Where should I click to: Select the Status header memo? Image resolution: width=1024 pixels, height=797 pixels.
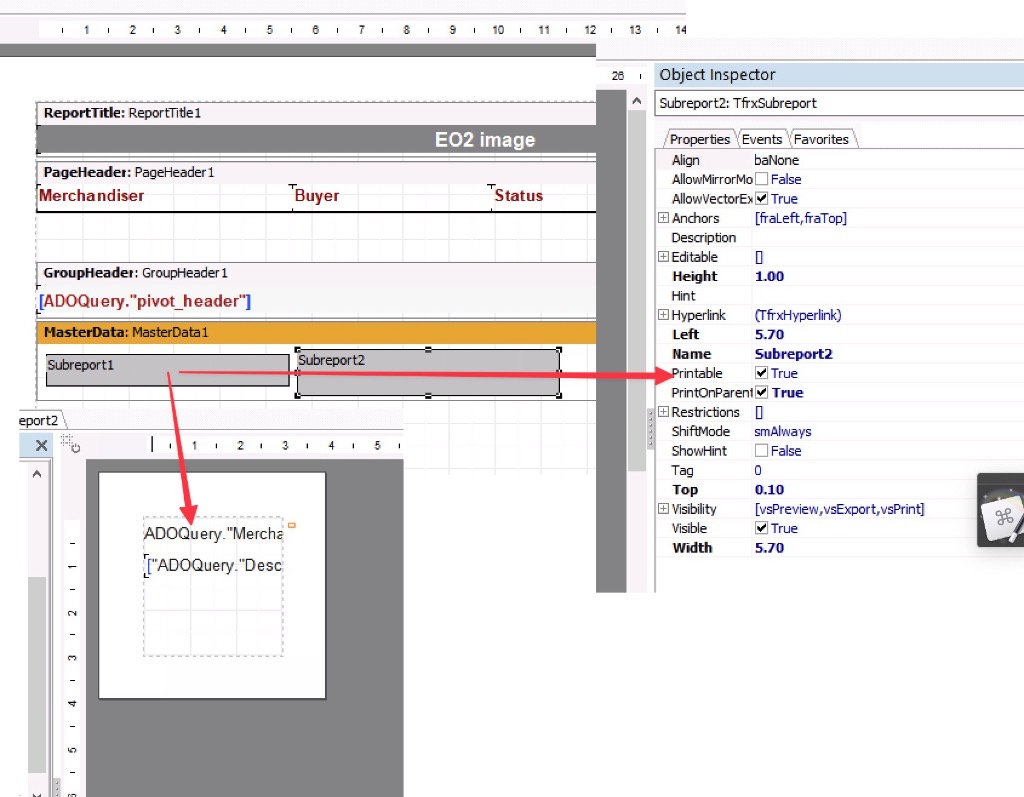point(543,197)
